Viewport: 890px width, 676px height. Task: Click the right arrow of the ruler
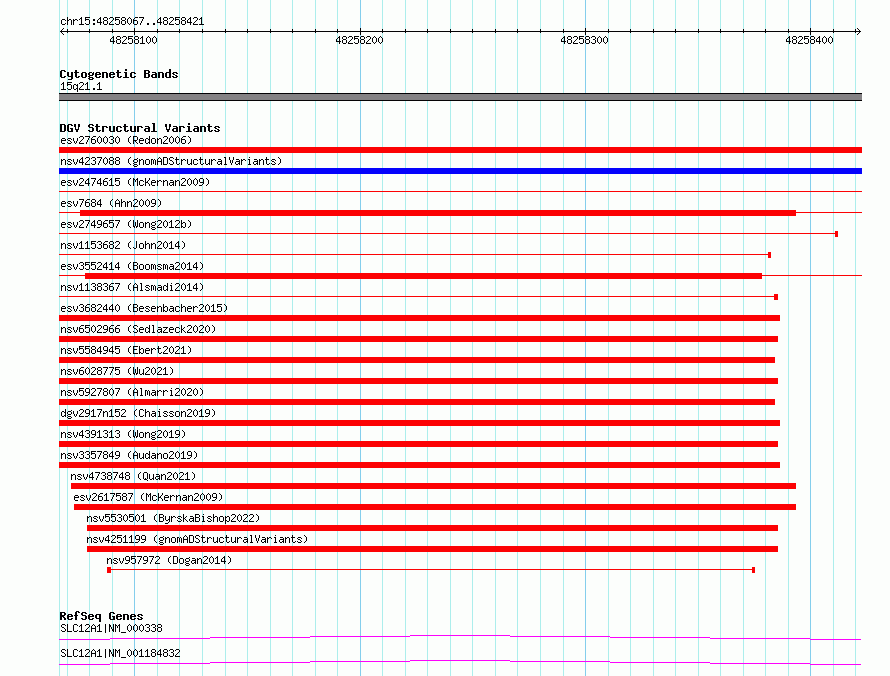858,31
